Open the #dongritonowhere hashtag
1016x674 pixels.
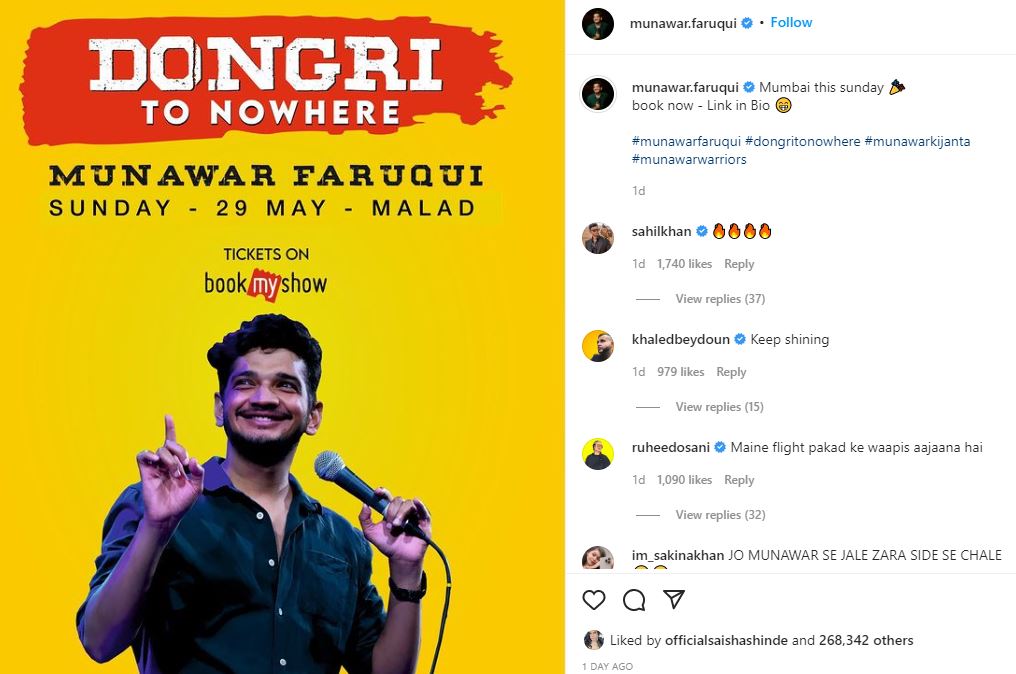point(802,141)
